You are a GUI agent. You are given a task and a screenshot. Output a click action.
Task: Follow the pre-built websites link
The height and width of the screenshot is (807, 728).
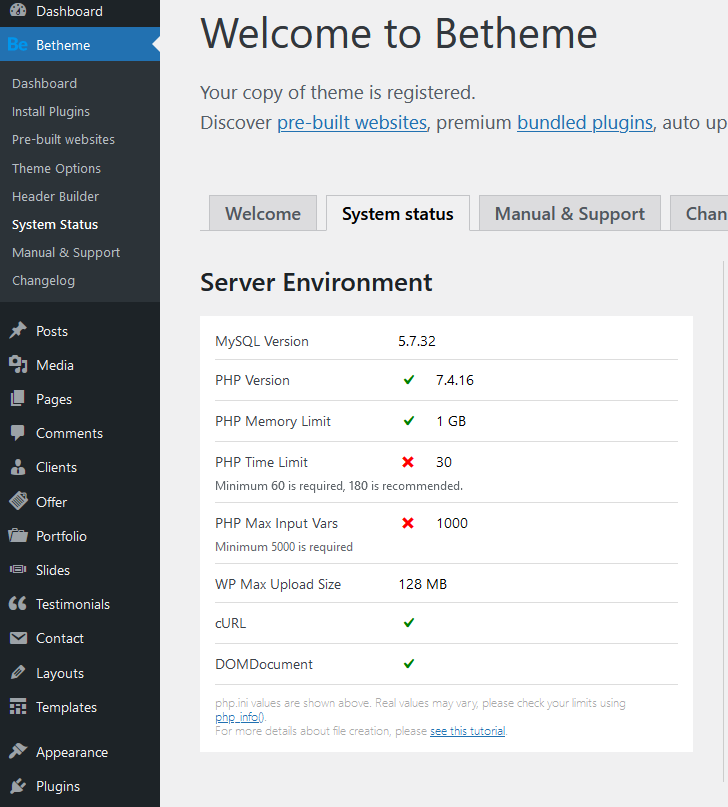coord(352,122)
